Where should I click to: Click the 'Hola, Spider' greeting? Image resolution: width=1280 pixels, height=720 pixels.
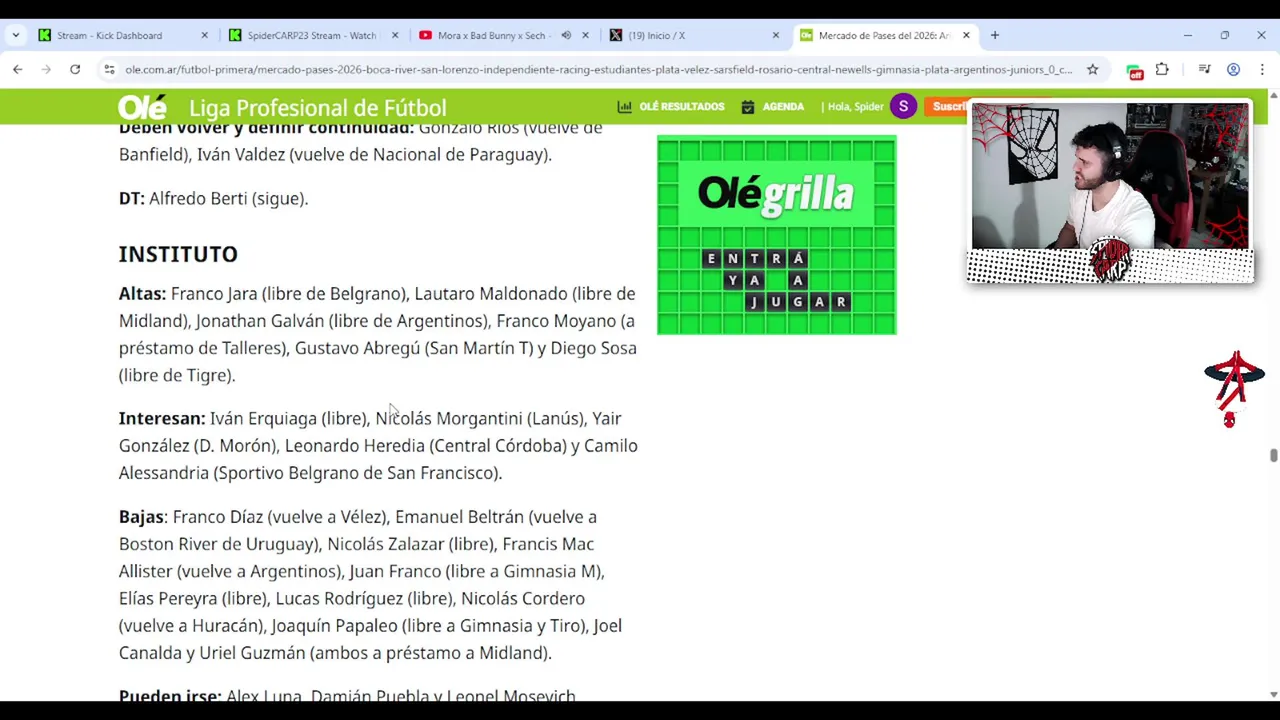coord(855,106)
